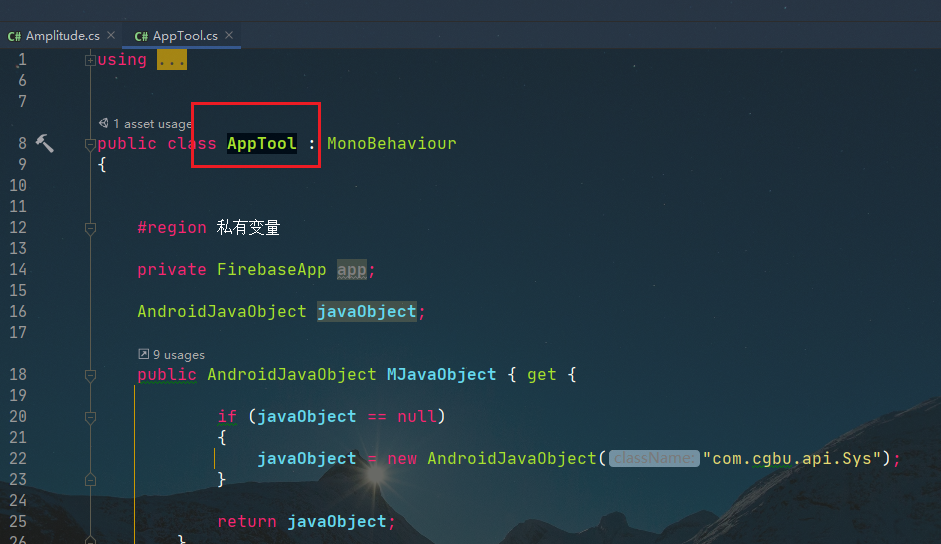Click the 'null' keyword on line 20

[416, 417]
